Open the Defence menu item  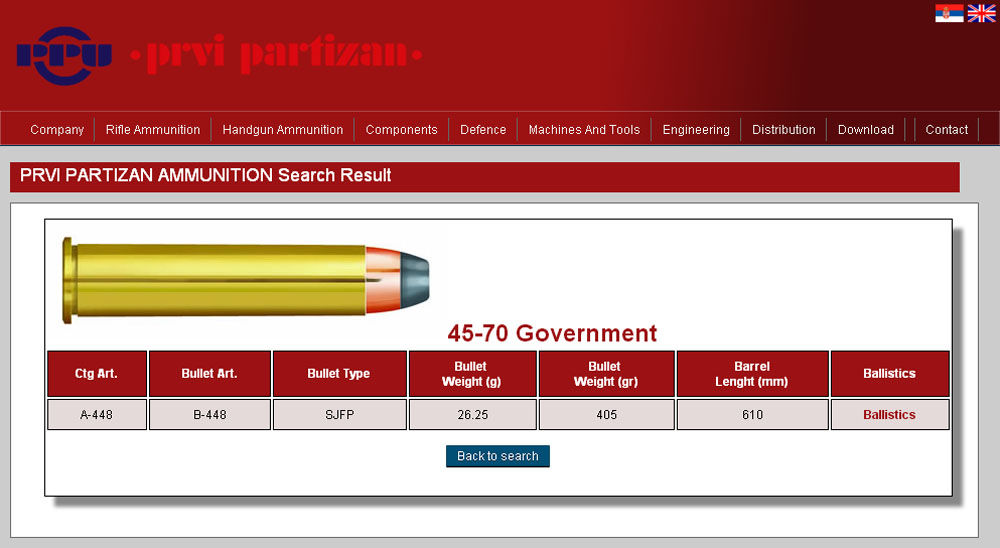point(483,130)
